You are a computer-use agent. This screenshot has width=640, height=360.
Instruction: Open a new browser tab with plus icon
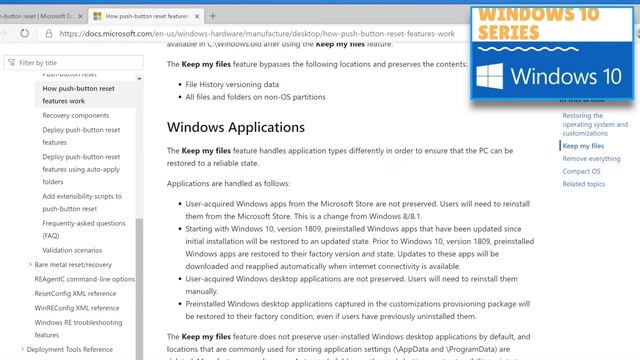point(213,16)
